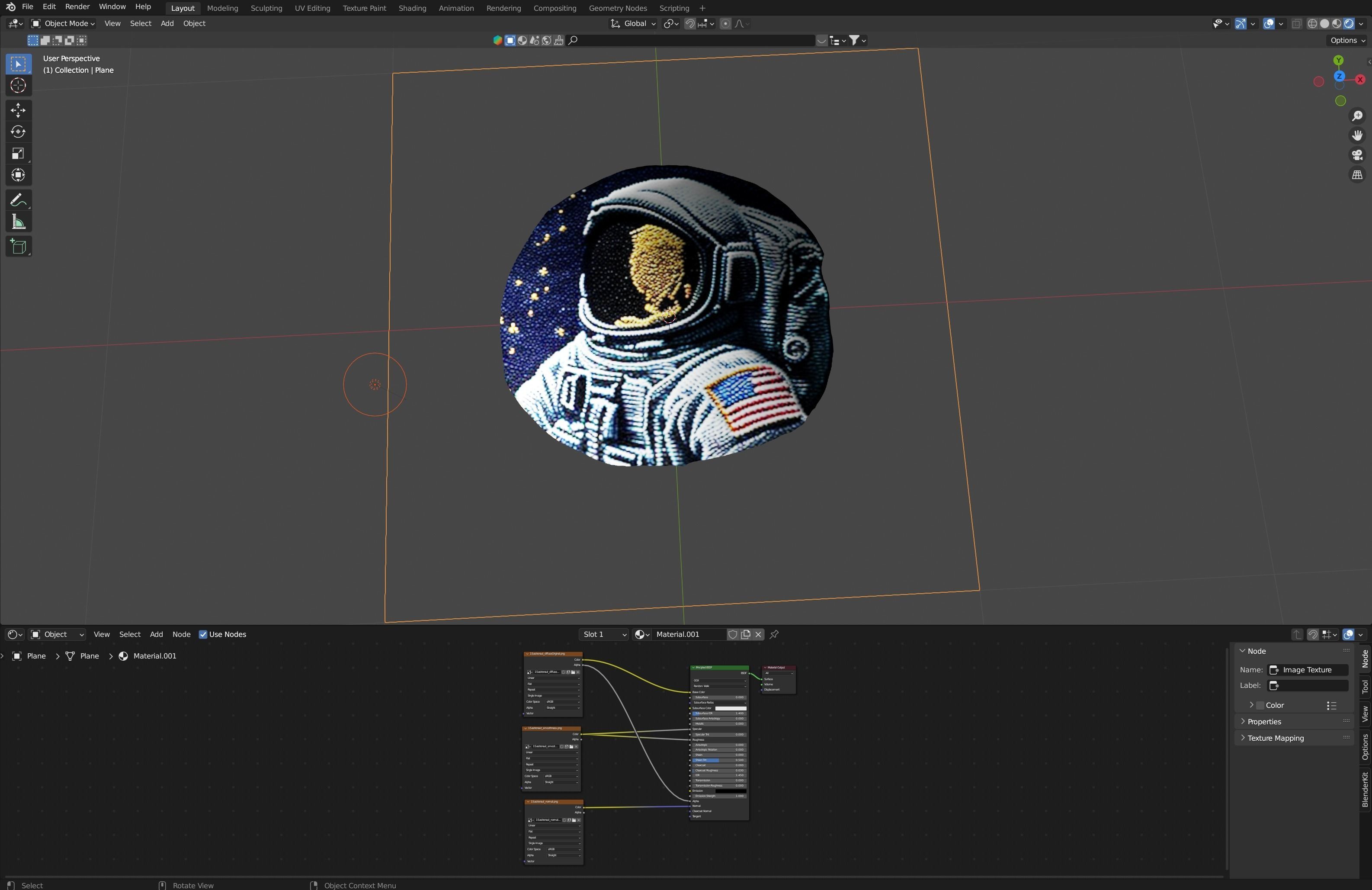Open the Object Mode dropdown

coord(63,24)
